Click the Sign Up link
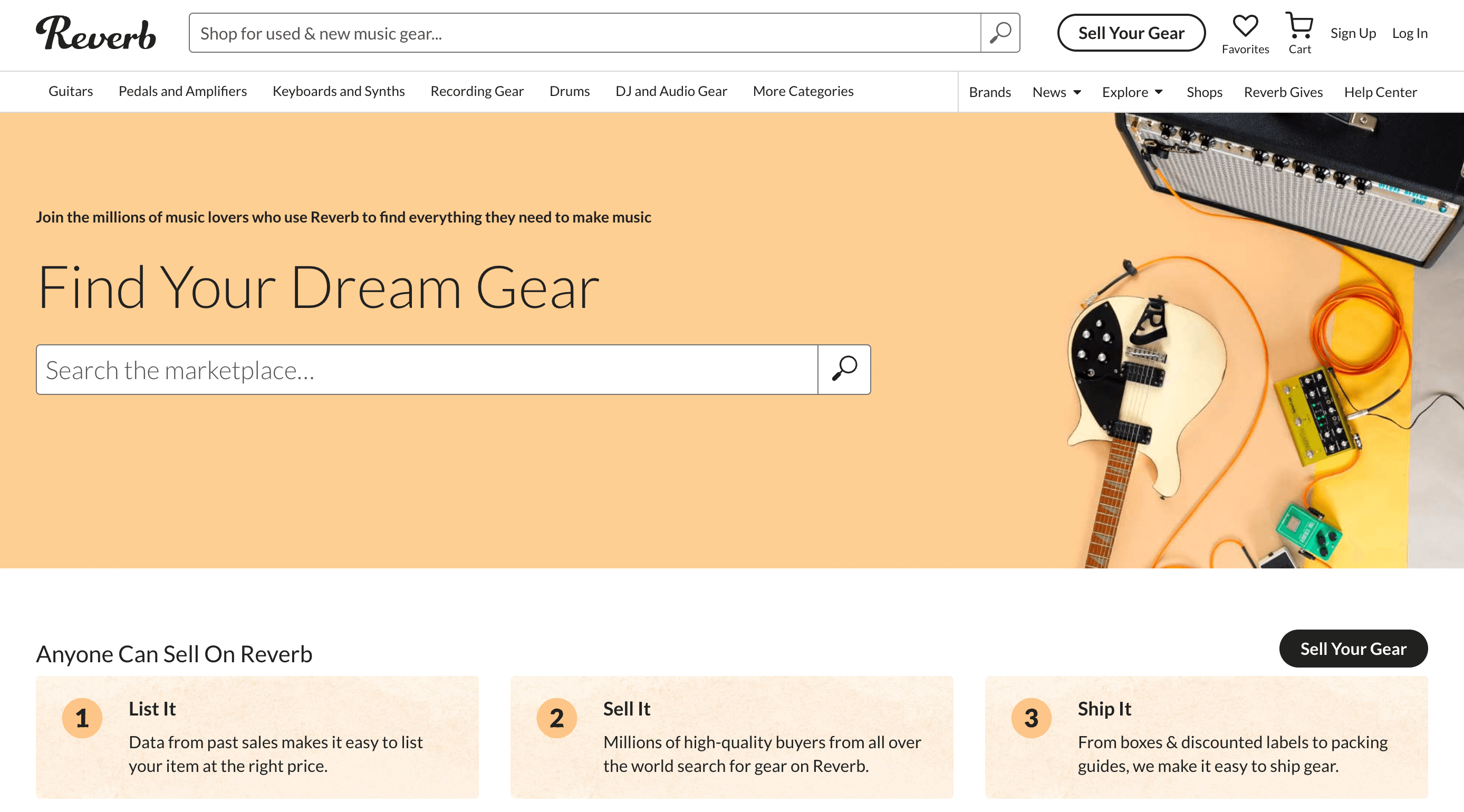Screen dimensions: 1464x812 1353,33
